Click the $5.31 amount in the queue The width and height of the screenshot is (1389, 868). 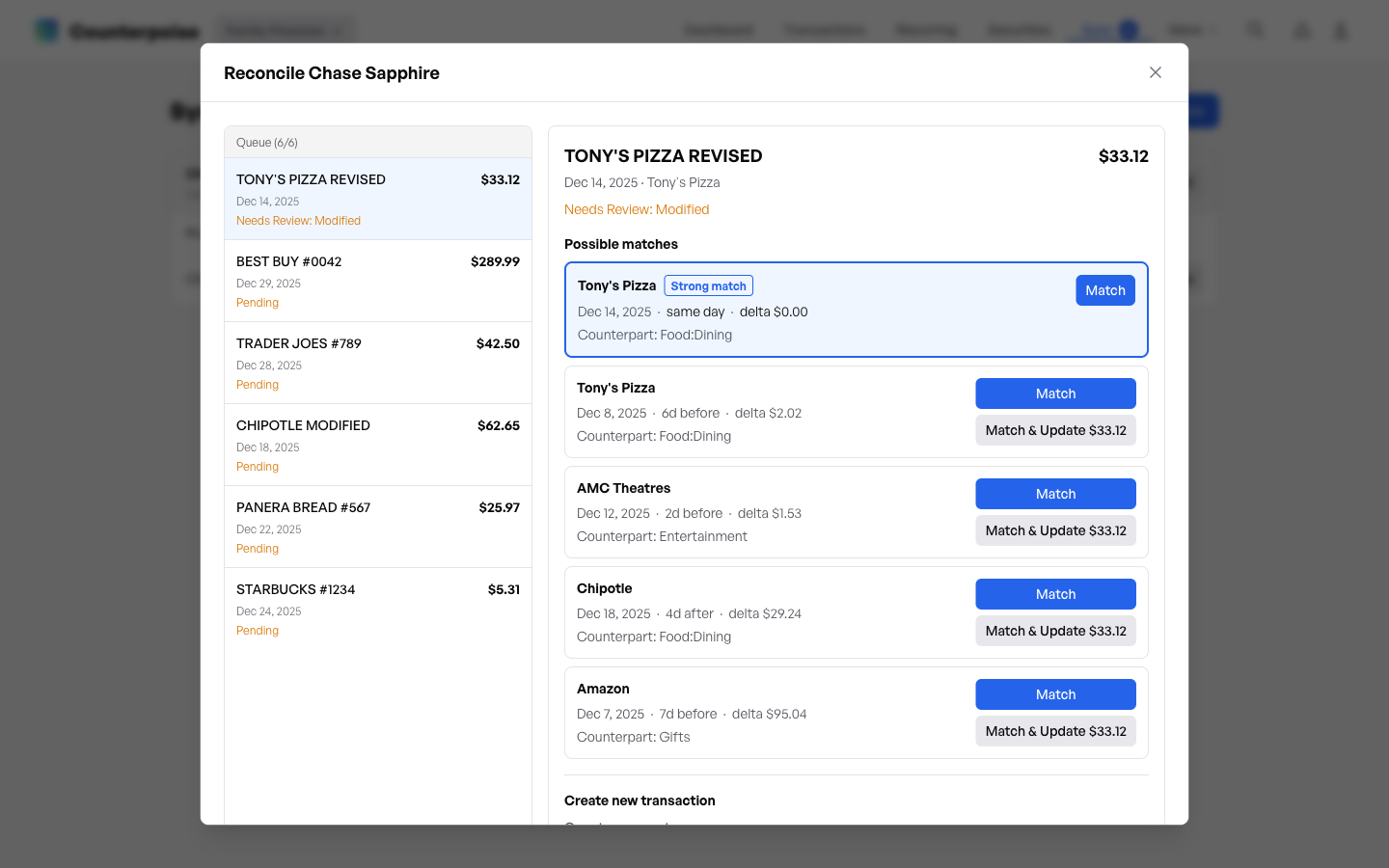pos(504,589)
